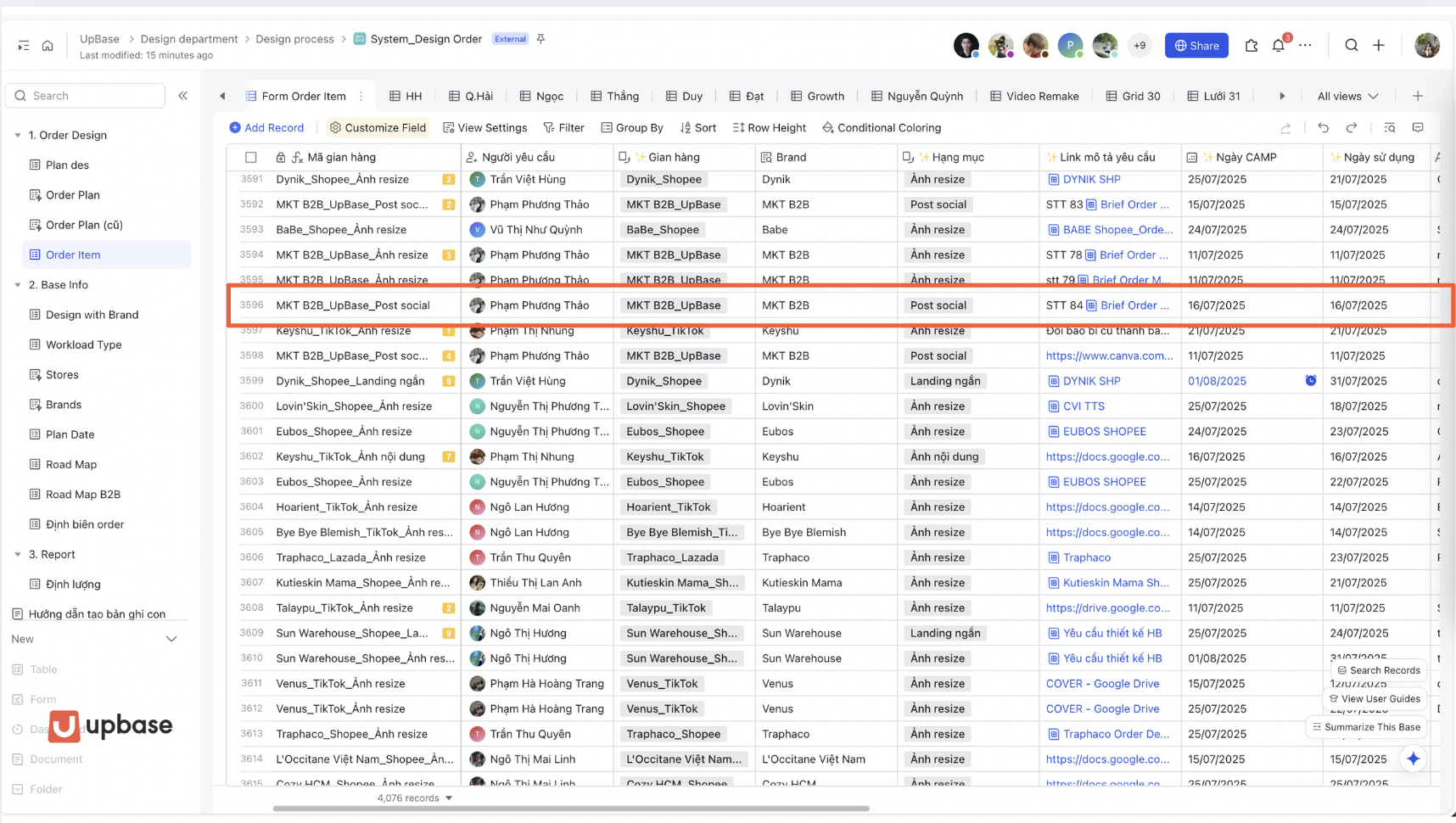This screenshot has width=1456, height=823.
Task: Click the Ngày CAMP column header
Action: point(1251,157)
